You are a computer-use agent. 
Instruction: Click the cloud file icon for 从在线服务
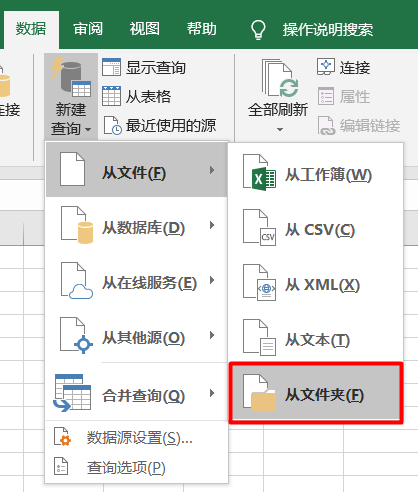click(77, 281)
